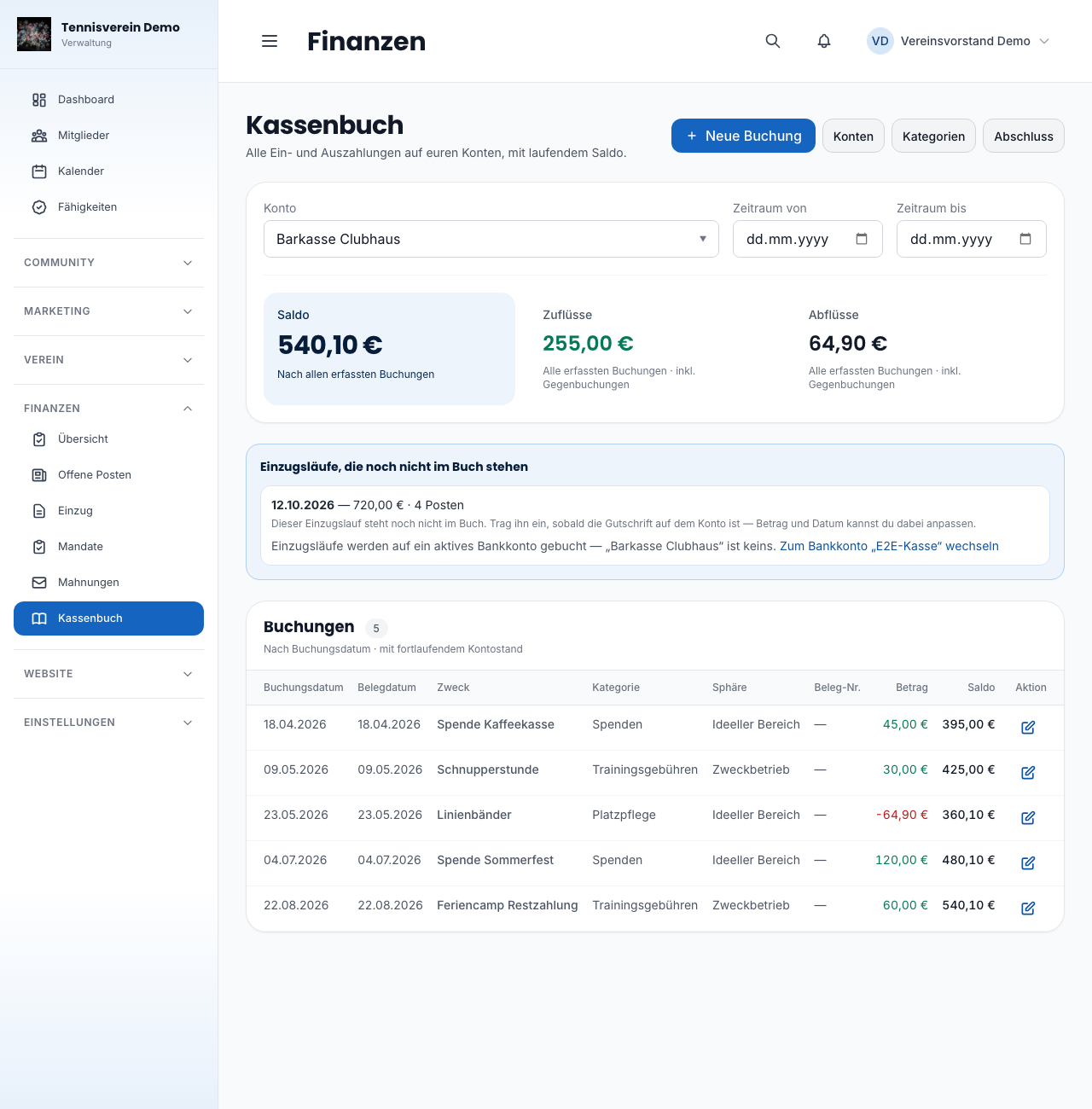Image resolution: width=1092 pixels, height=1109 pixels.
Task: Focus the Zeitraum bis date field
Action: coord(972,239)
